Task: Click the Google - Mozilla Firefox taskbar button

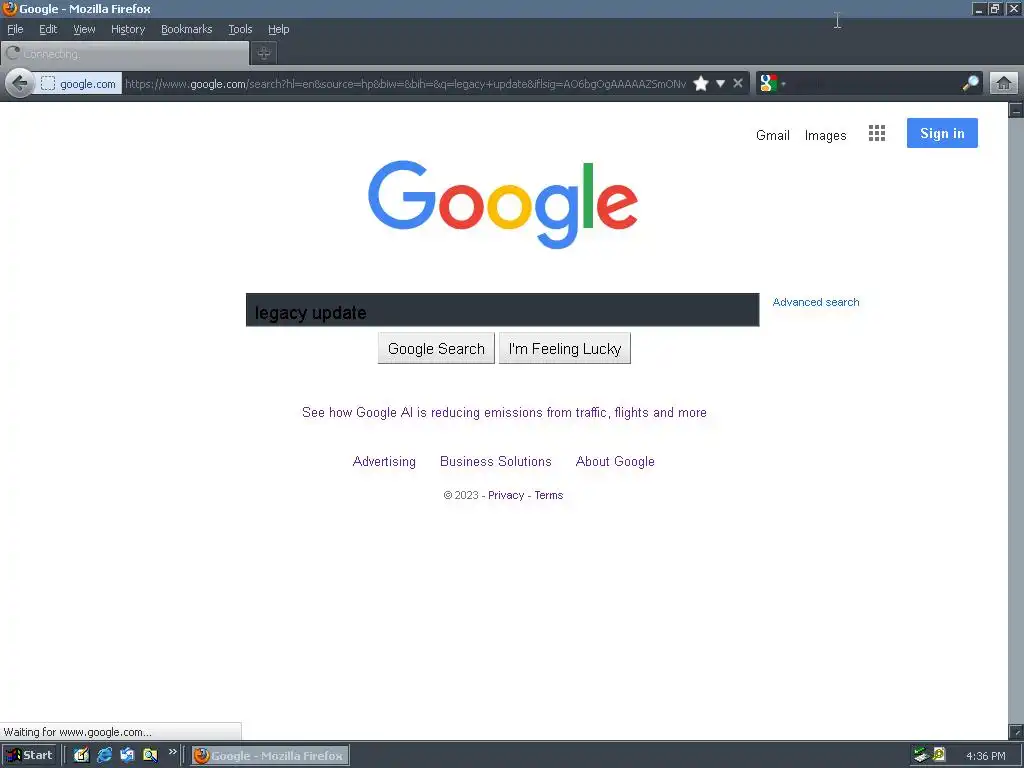Action: coord(270,756)
